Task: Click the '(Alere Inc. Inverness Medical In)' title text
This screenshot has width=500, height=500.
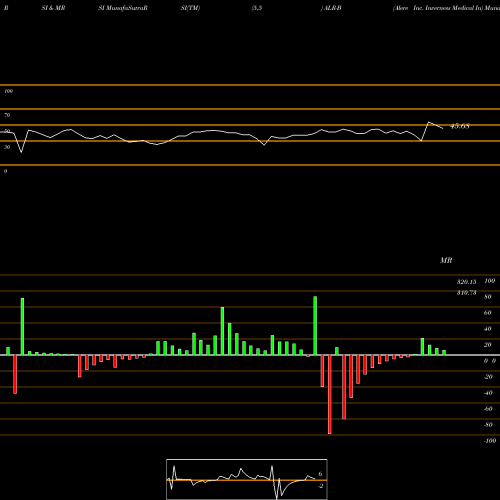Action: click(x=438, y=8)
